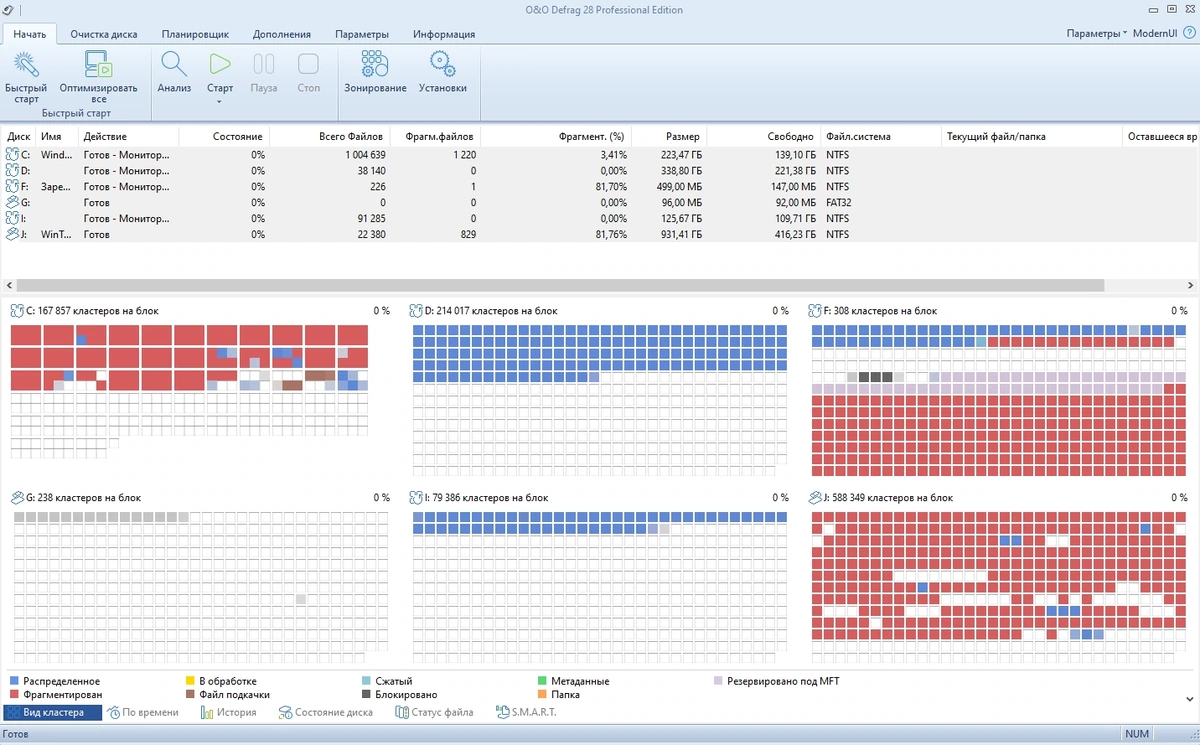Sort by Диск column header
This screenshot has height=745, width=1200.
coord(19,136)
